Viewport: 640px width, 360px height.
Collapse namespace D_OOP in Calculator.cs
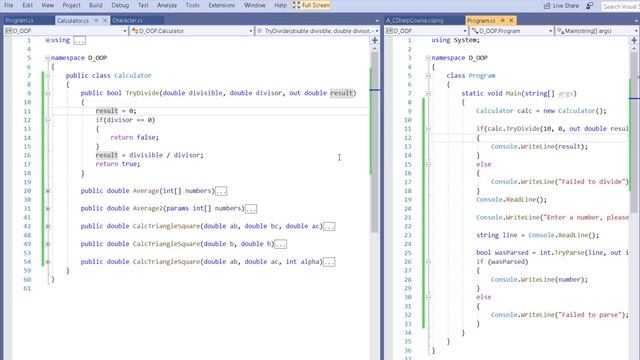pos(47,58)
